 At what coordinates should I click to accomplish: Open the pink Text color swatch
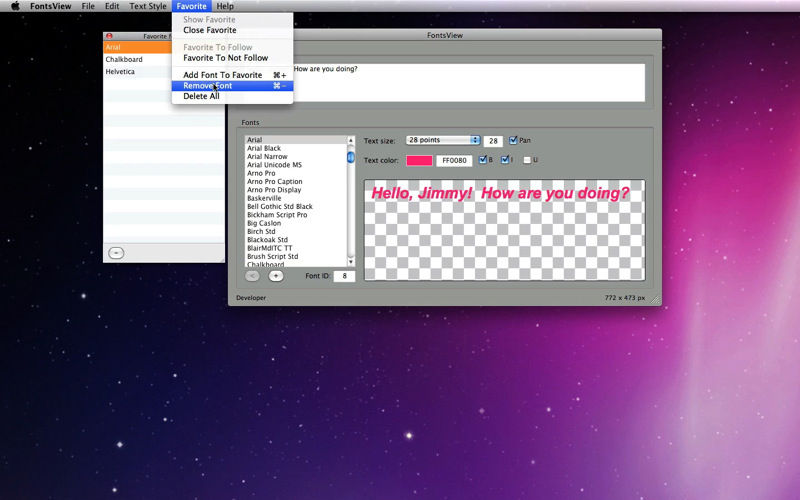(x=419, y=160)
